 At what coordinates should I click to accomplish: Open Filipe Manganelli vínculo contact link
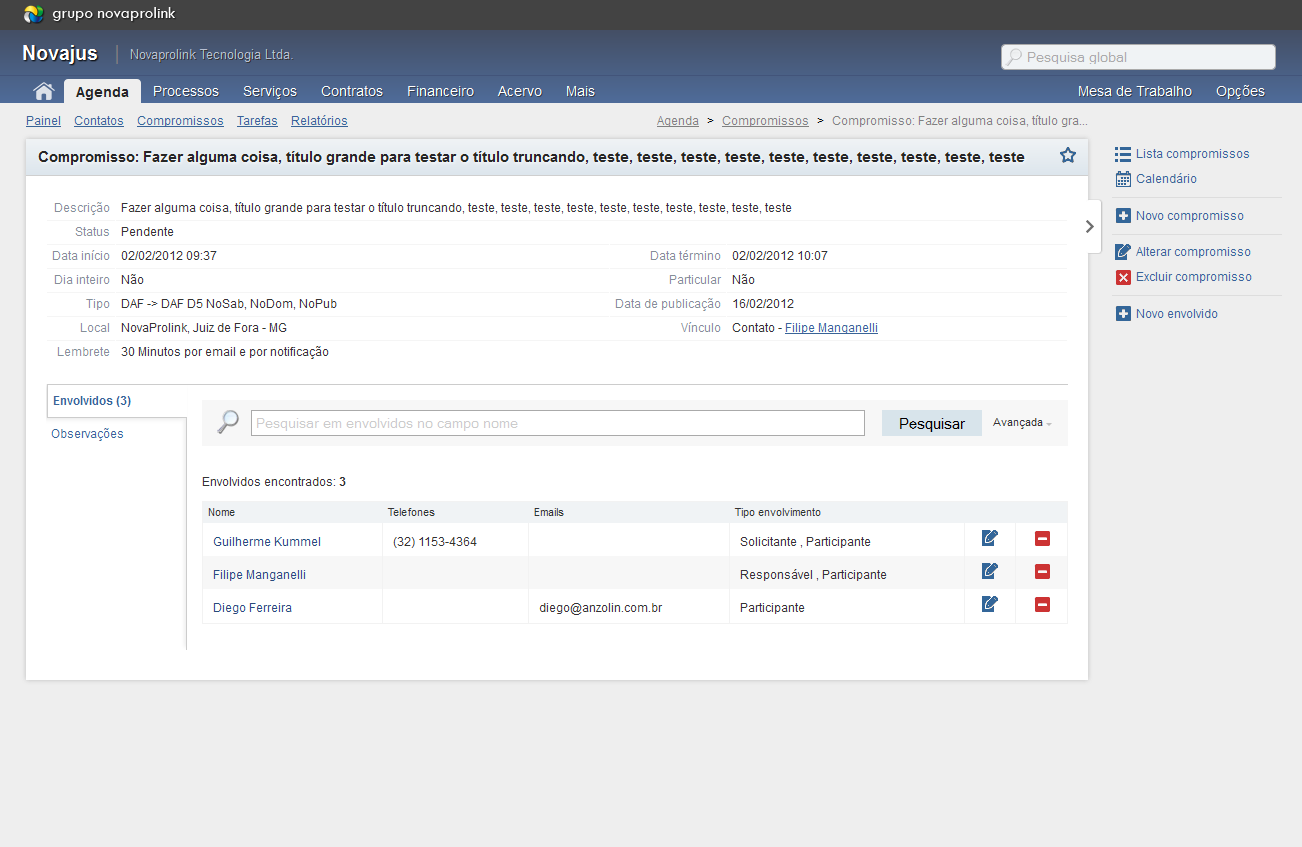click(x=831, y=328)
